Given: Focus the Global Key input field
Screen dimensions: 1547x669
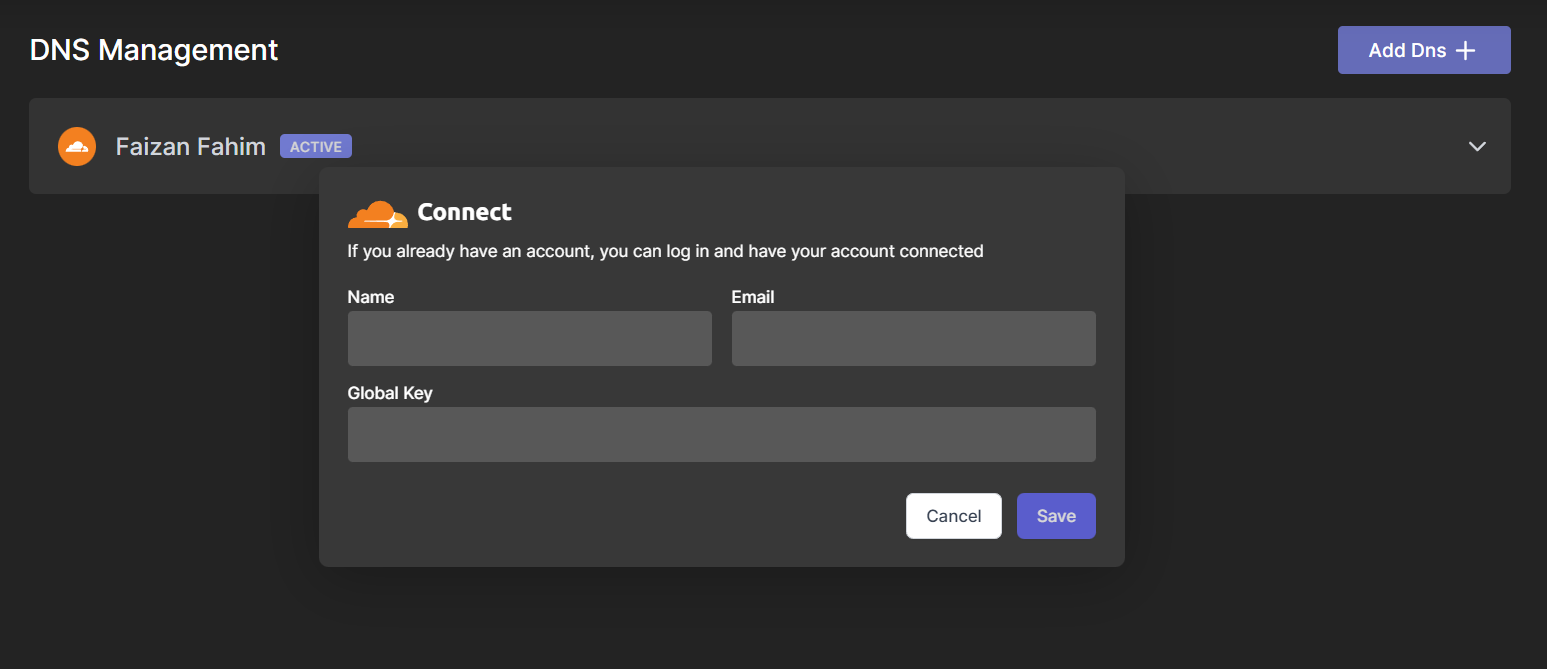Looking at the screenshot, I should (722, 434).
